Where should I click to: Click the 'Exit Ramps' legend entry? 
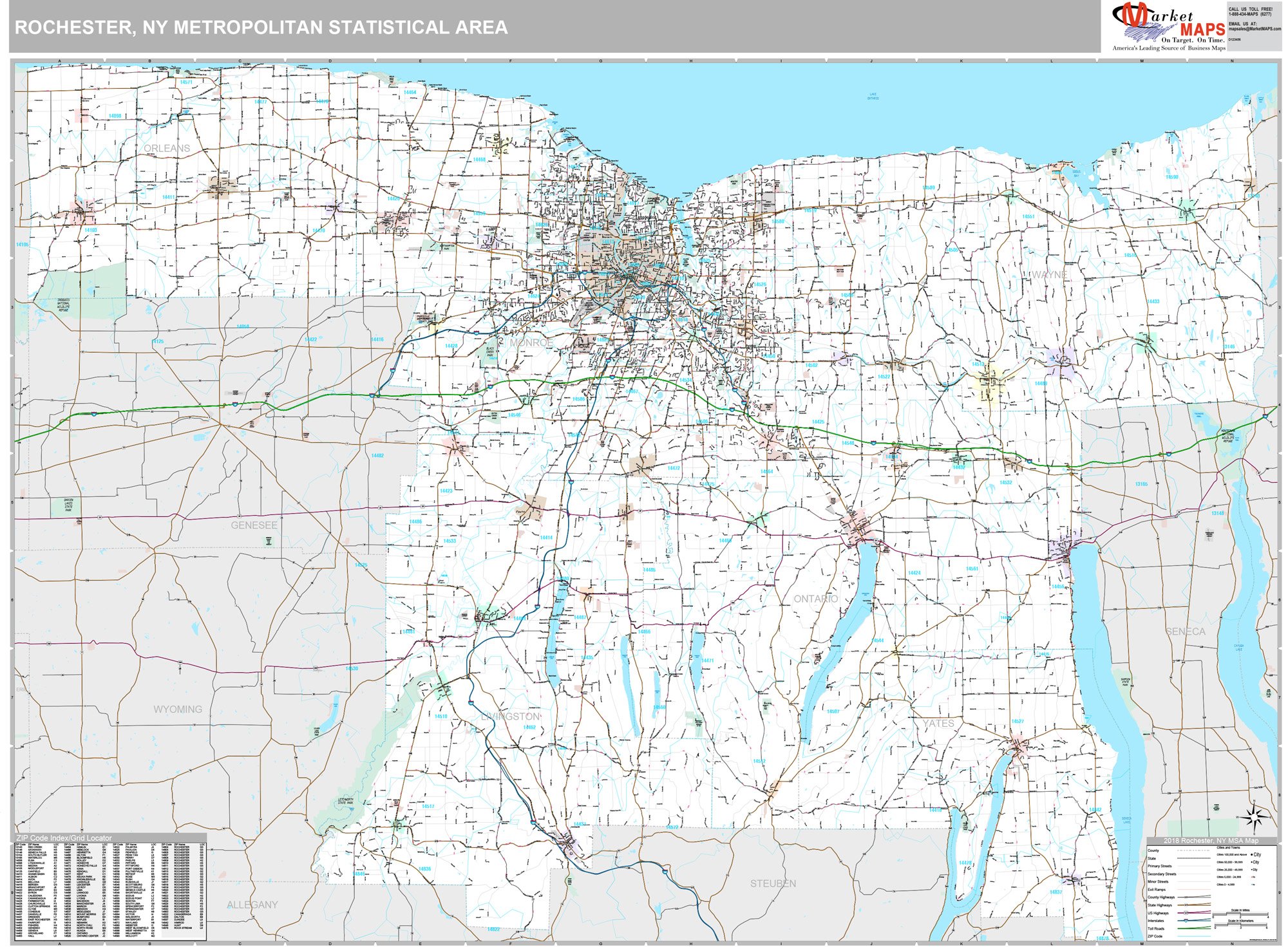click(x=1157, y=890)
